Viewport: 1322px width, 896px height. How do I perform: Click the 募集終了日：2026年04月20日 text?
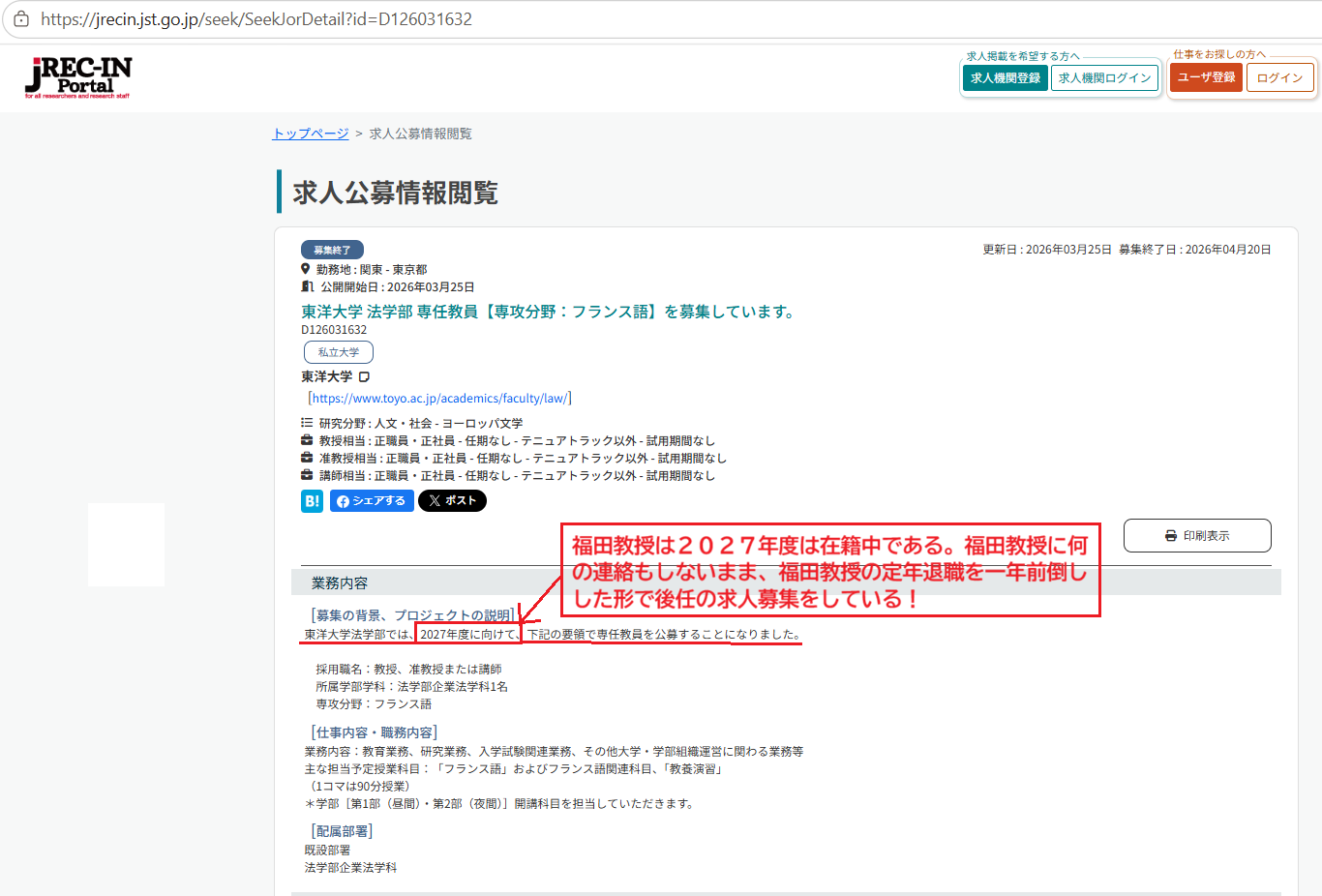click(1195, 250)
